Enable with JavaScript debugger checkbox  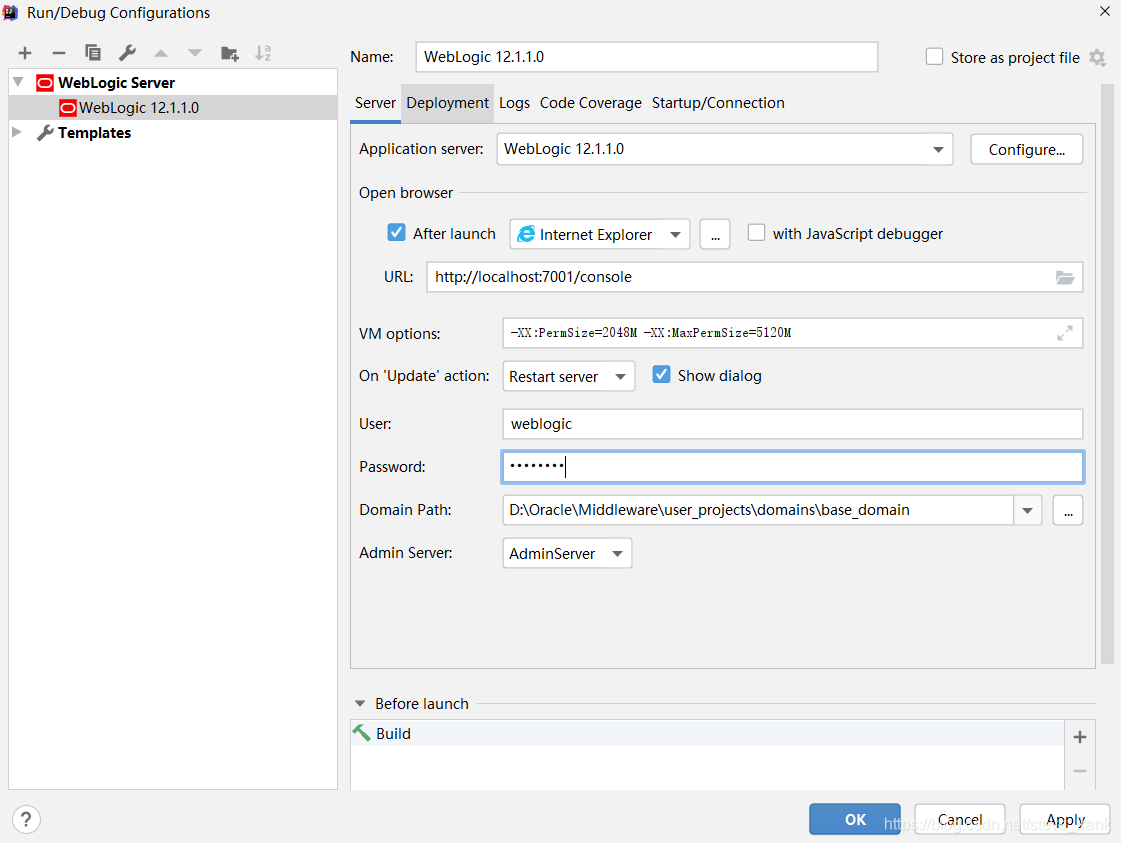point(756,232)
